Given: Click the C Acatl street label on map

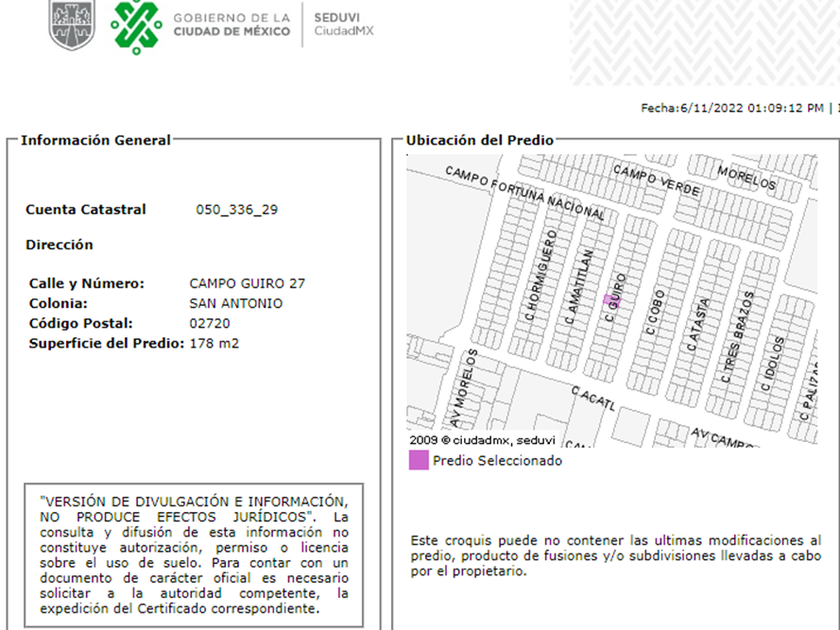Looking at the screenshot, I should click(594, 398).
